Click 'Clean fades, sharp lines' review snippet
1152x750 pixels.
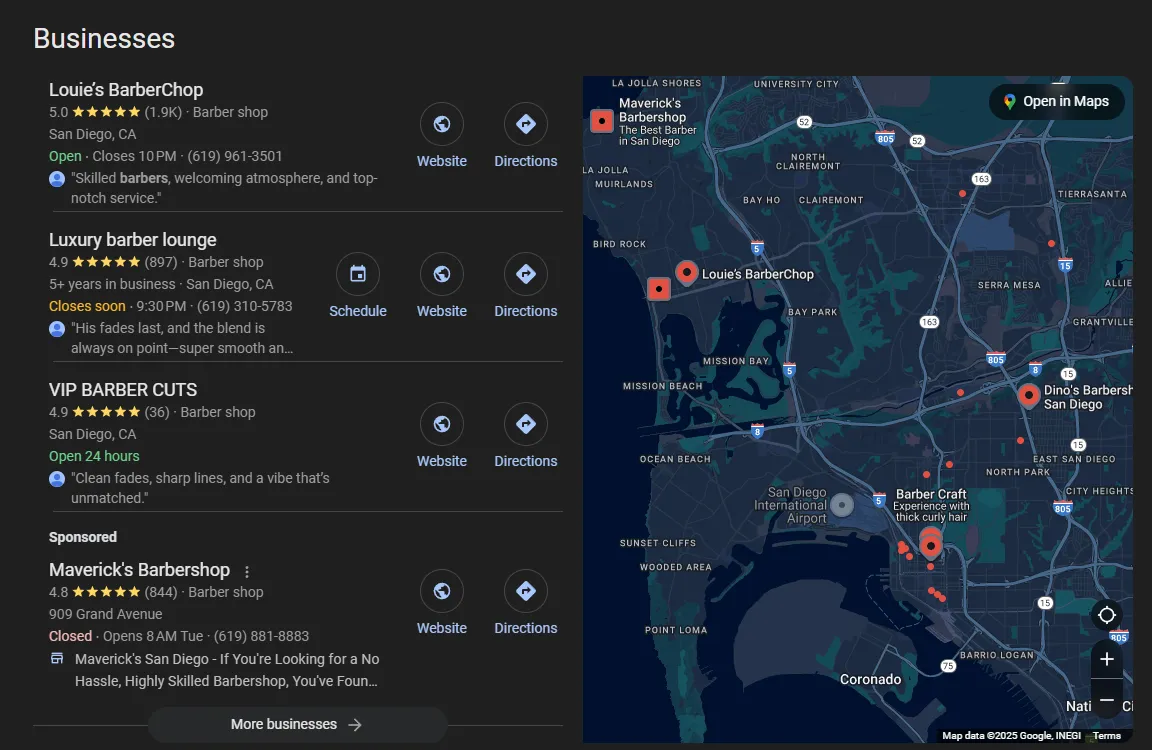(x=200, y=488)
